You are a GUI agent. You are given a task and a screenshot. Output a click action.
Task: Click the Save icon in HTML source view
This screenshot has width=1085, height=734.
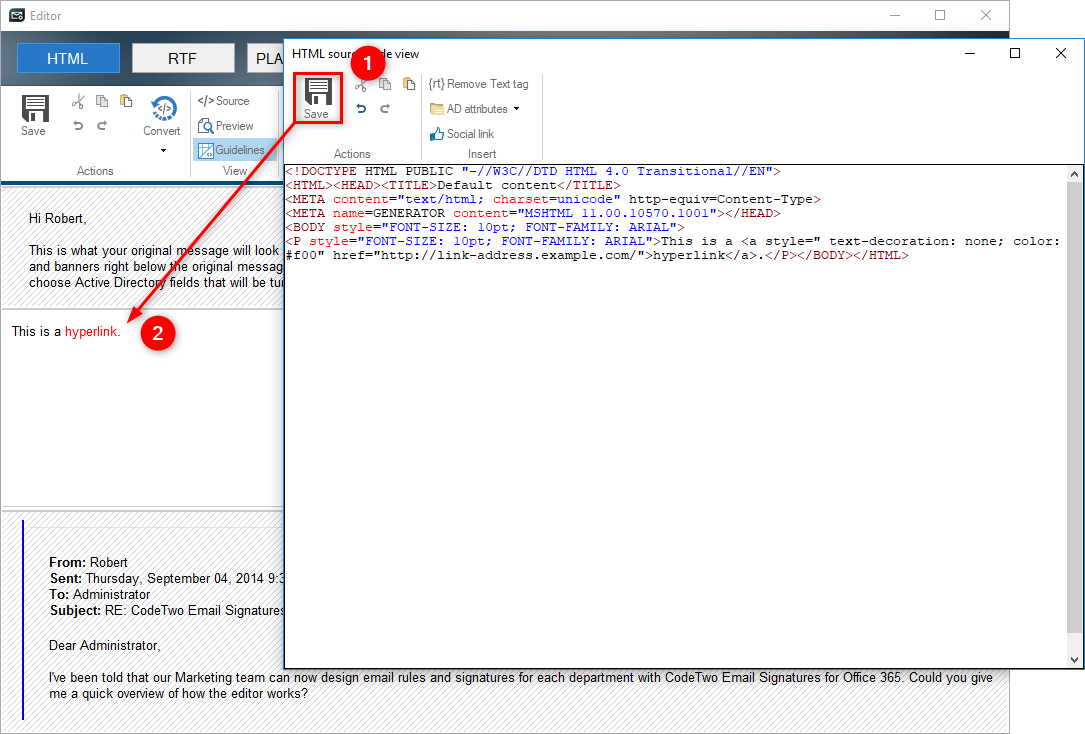point(316,97)
